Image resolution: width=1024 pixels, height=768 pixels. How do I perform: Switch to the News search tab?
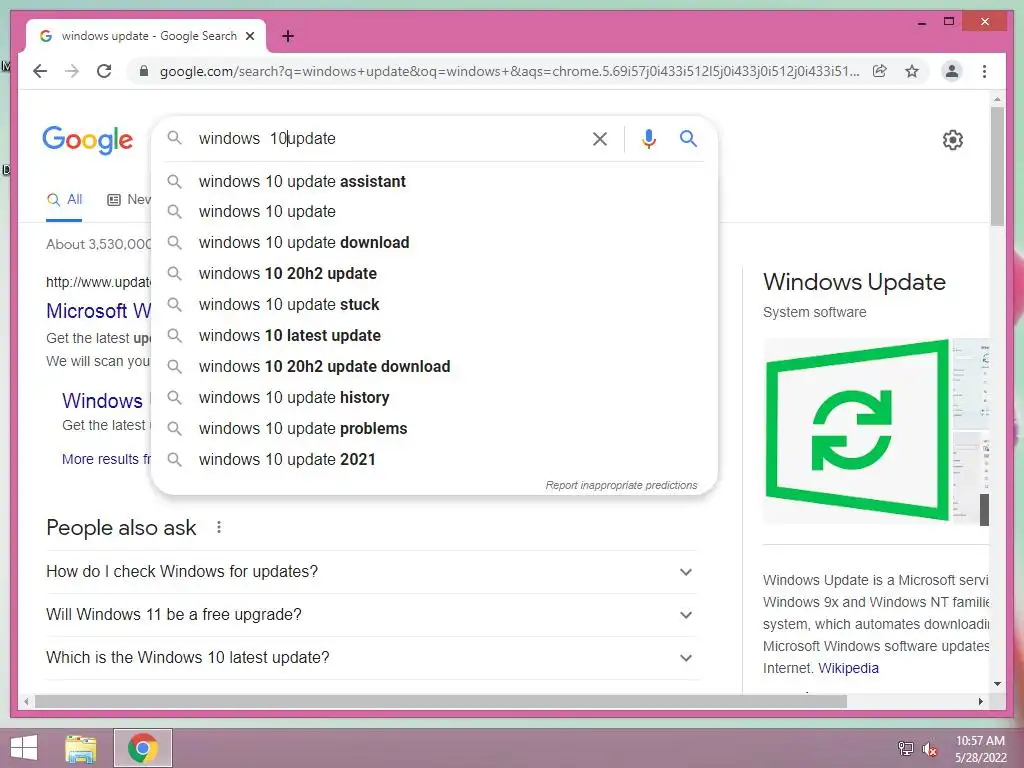(129, 200)
